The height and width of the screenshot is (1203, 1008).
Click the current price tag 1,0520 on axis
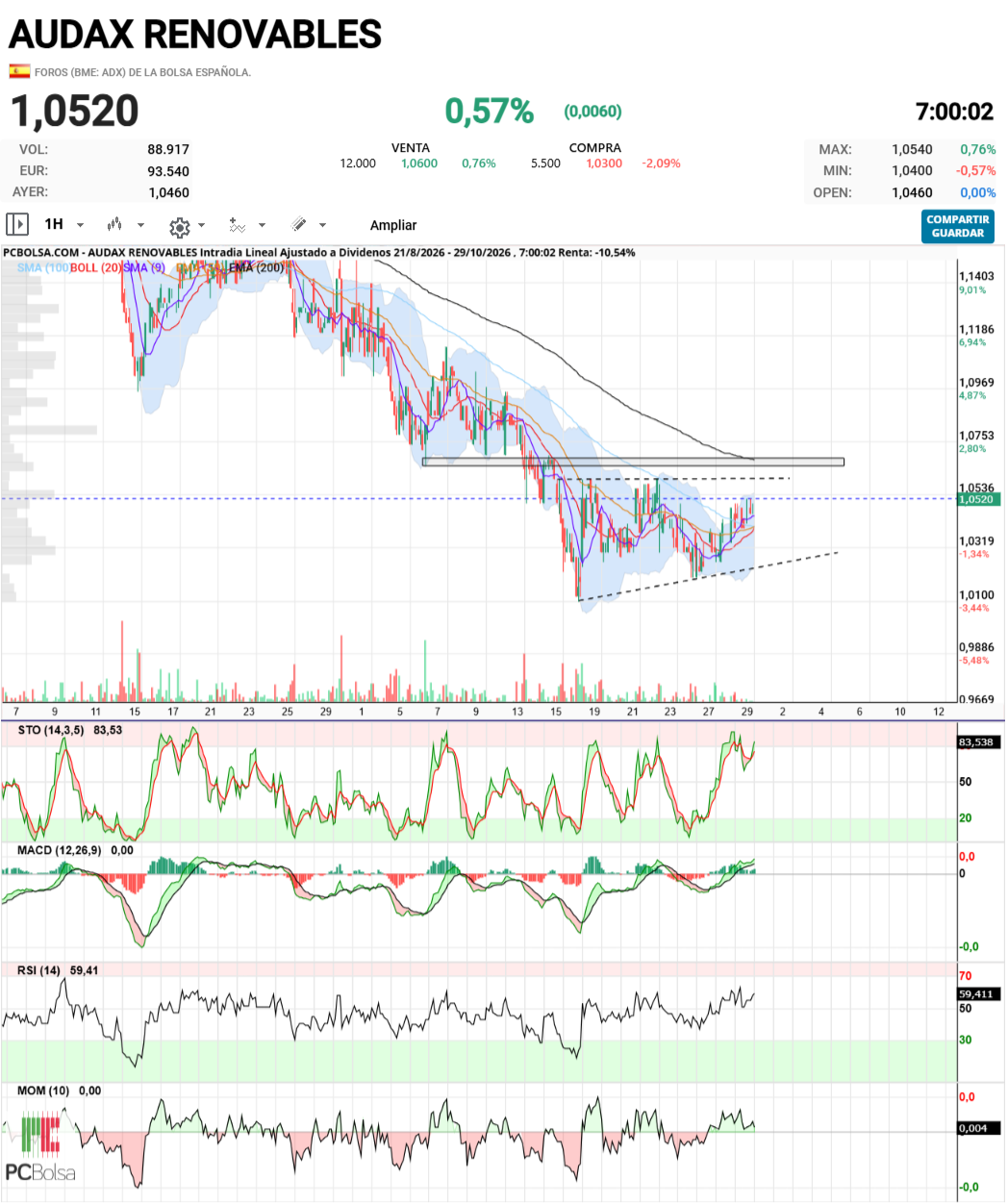[980, 499]
